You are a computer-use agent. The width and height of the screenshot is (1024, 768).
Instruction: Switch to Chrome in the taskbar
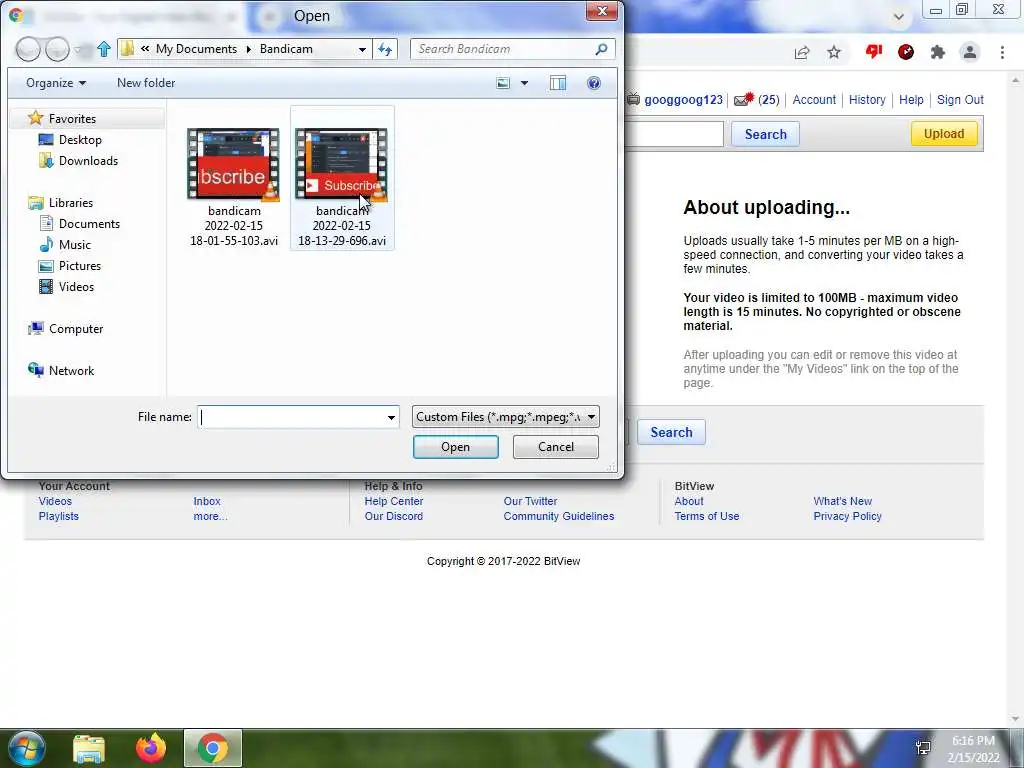click(212, 748)
